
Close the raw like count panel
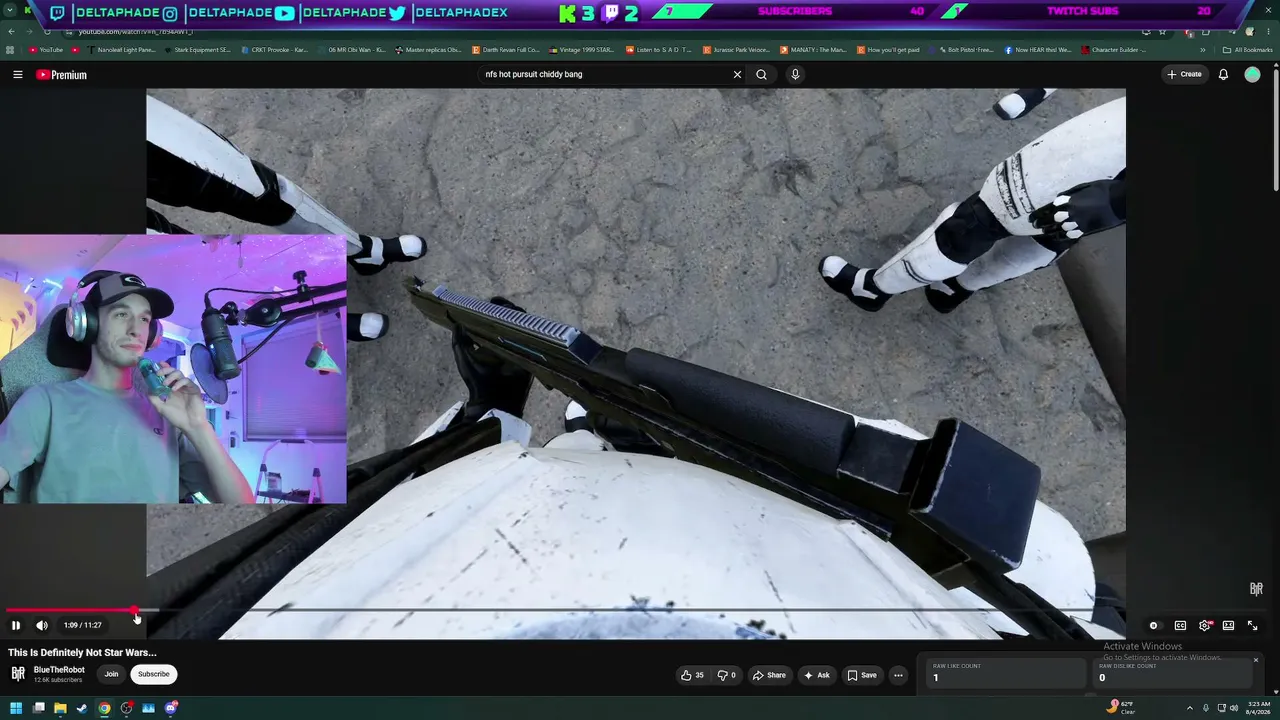(x=1255, y=660)
